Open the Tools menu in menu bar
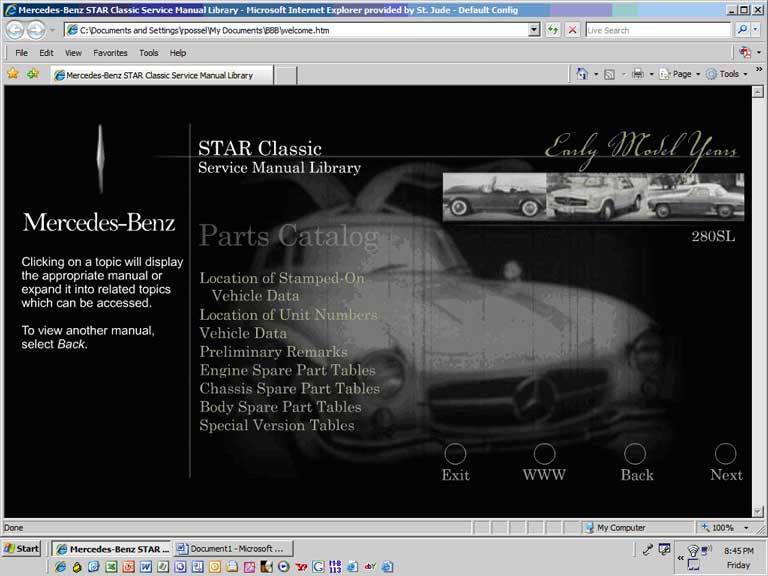This screenshot has height=576, width=768. point(148,53)
